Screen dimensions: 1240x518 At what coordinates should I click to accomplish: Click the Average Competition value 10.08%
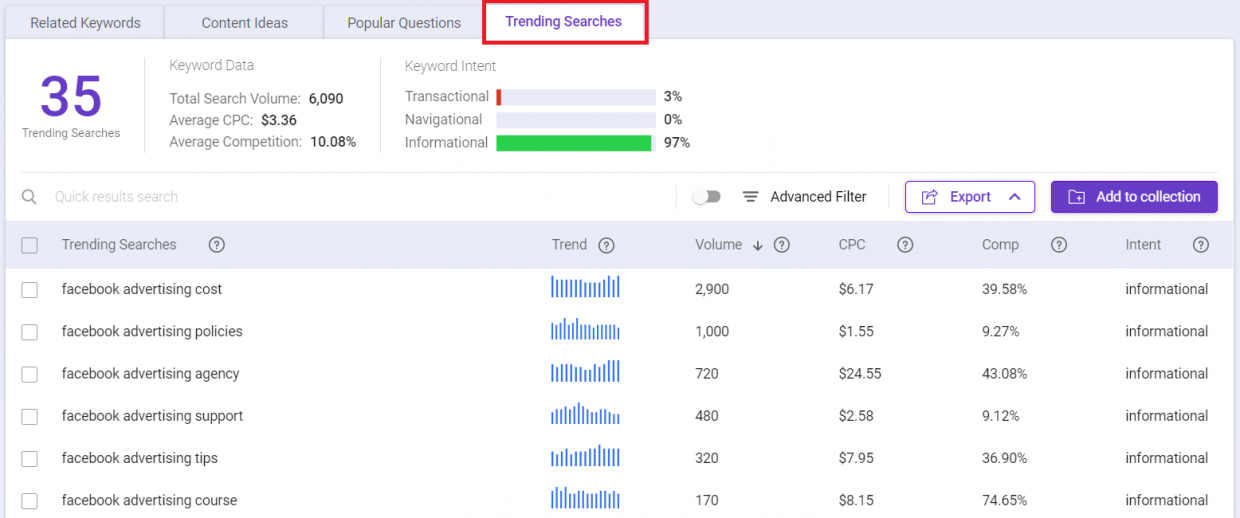pyautogui.click(x=333, y=142)
